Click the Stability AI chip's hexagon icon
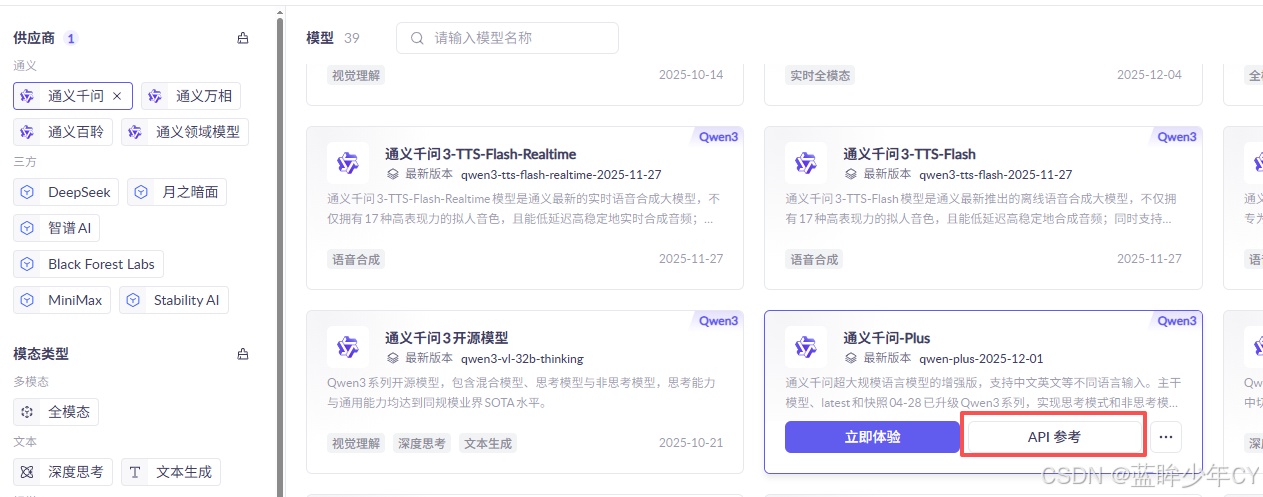1263x497 pixels. tap(133, 300)
